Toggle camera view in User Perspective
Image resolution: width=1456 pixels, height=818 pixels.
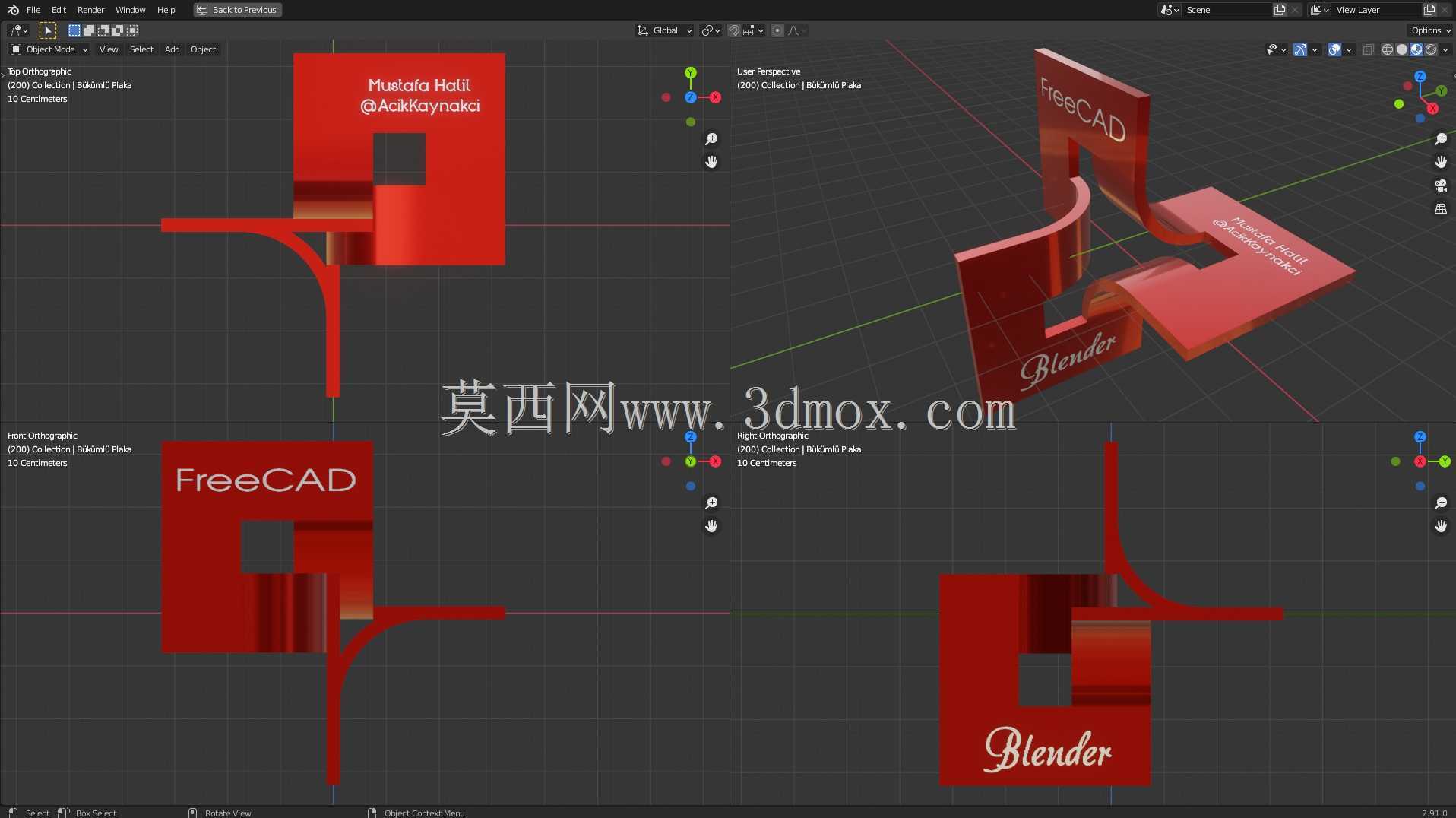coord(1441,185)
